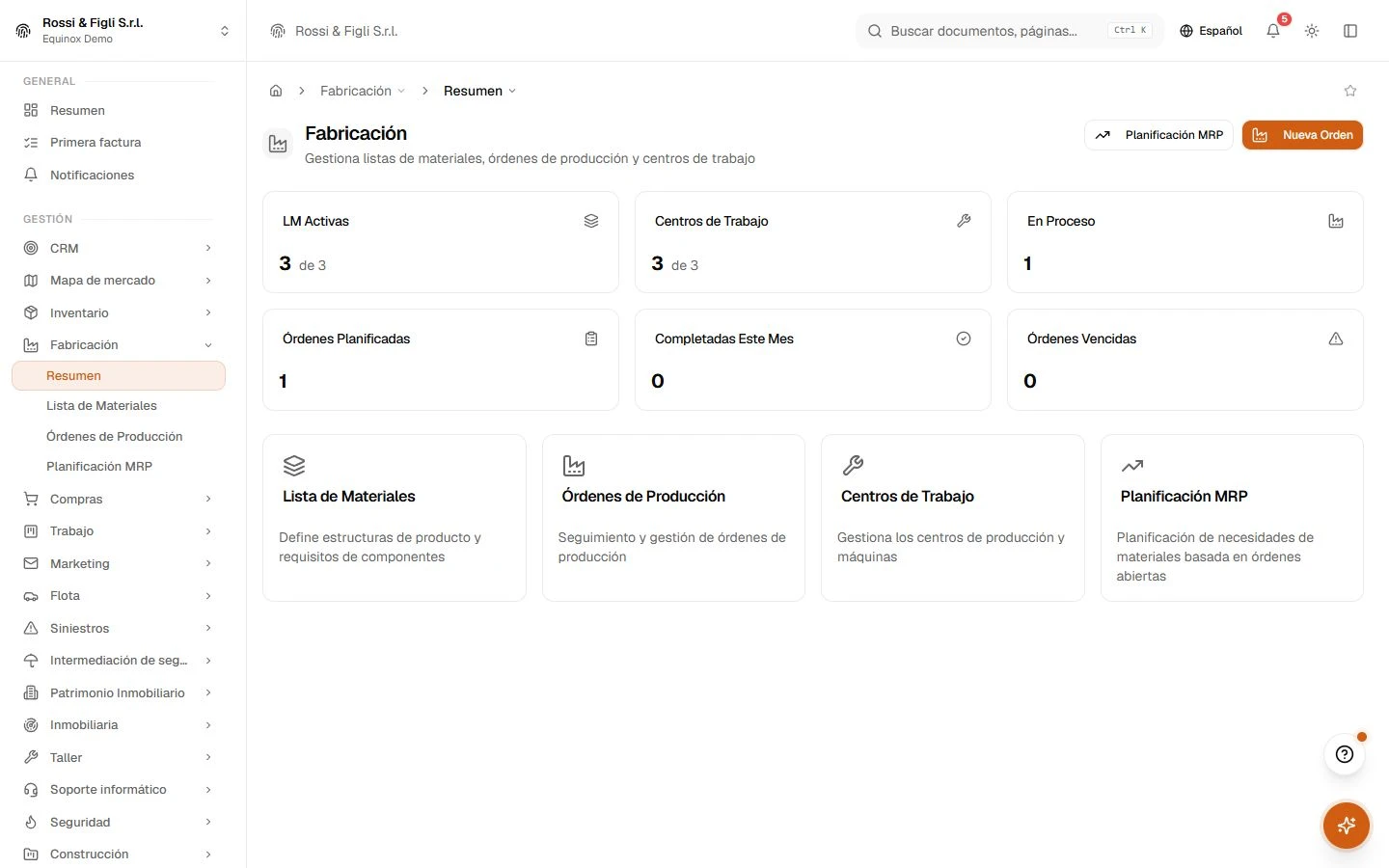The height and width of the screenshot is (868, 1389).
Task: Open the Centros de Trabajo navigation card
Action: [x=953, y=518]
